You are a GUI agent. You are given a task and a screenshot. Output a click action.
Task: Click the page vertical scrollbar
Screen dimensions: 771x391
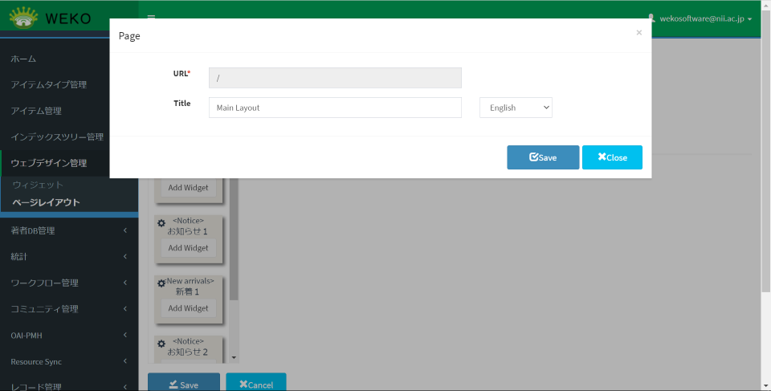pos(766,151)
